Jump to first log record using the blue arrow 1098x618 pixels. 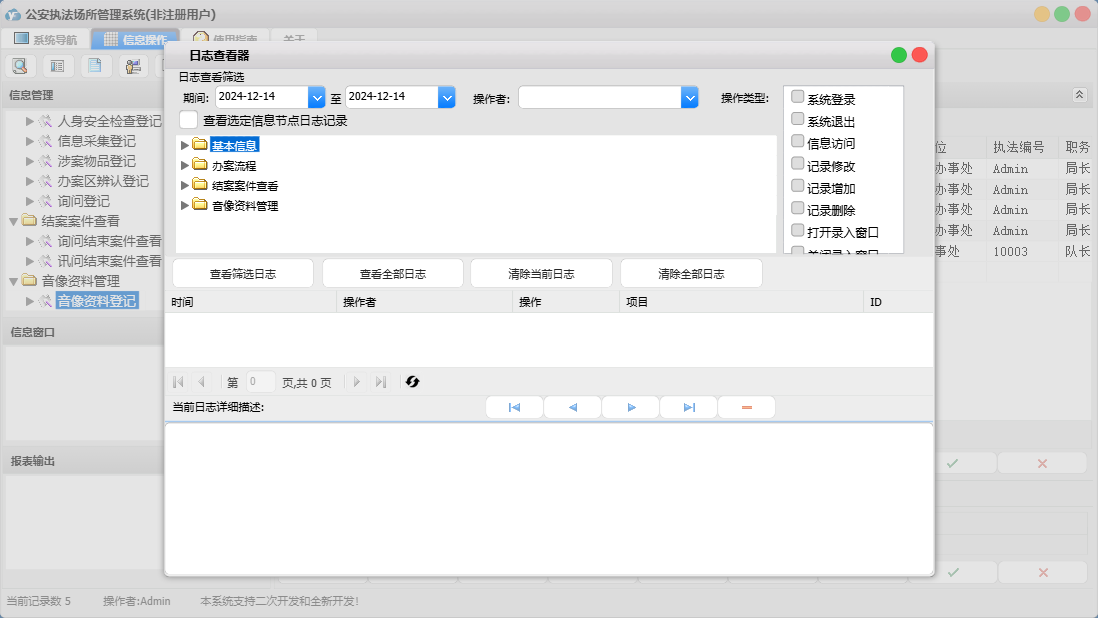click(x=514, y=407)
